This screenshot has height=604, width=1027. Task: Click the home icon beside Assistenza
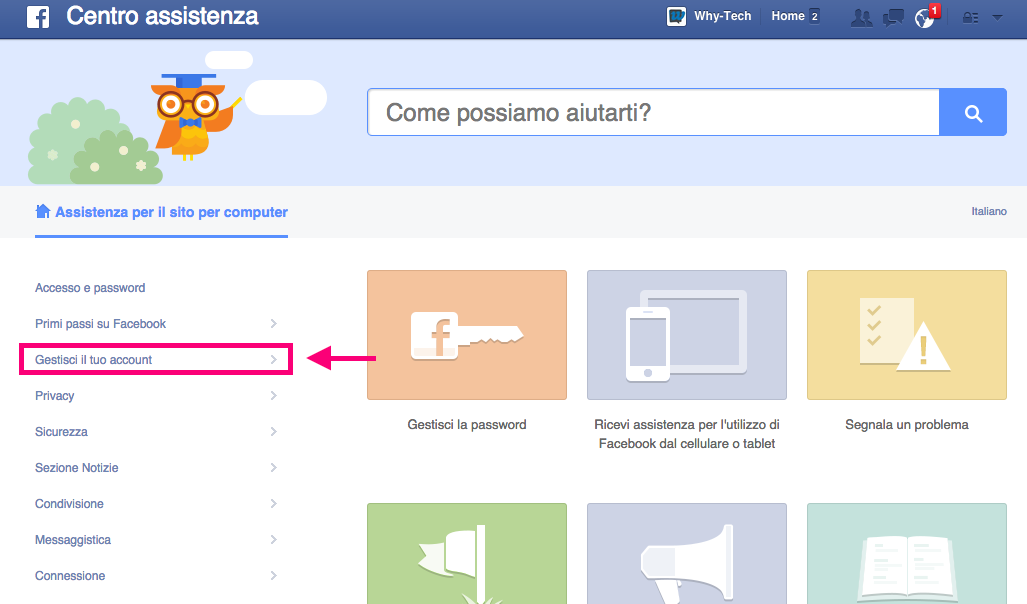pyautogui.click(x=43, y=211)
